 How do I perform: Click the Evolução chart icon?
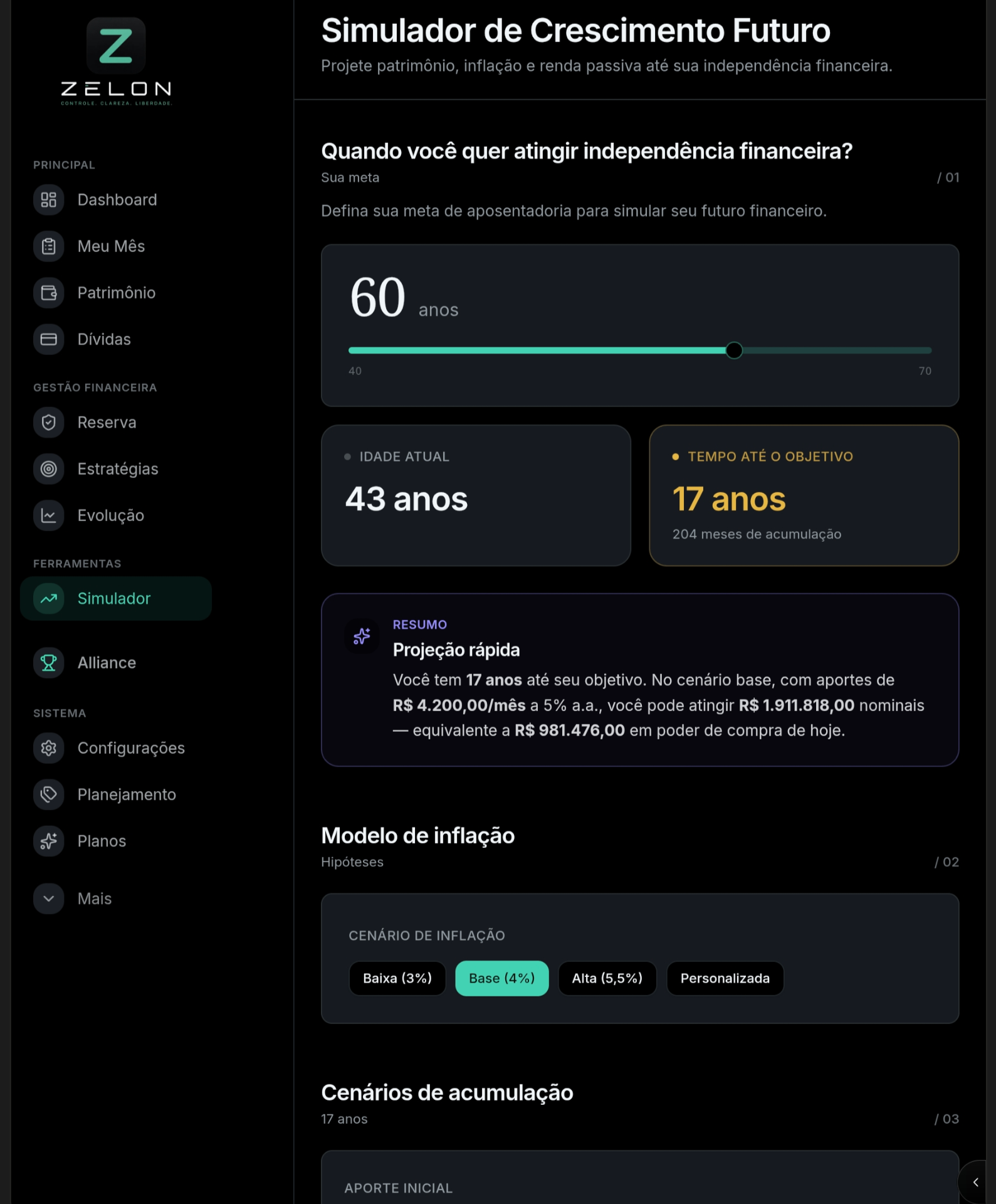(x=48, y=515)
